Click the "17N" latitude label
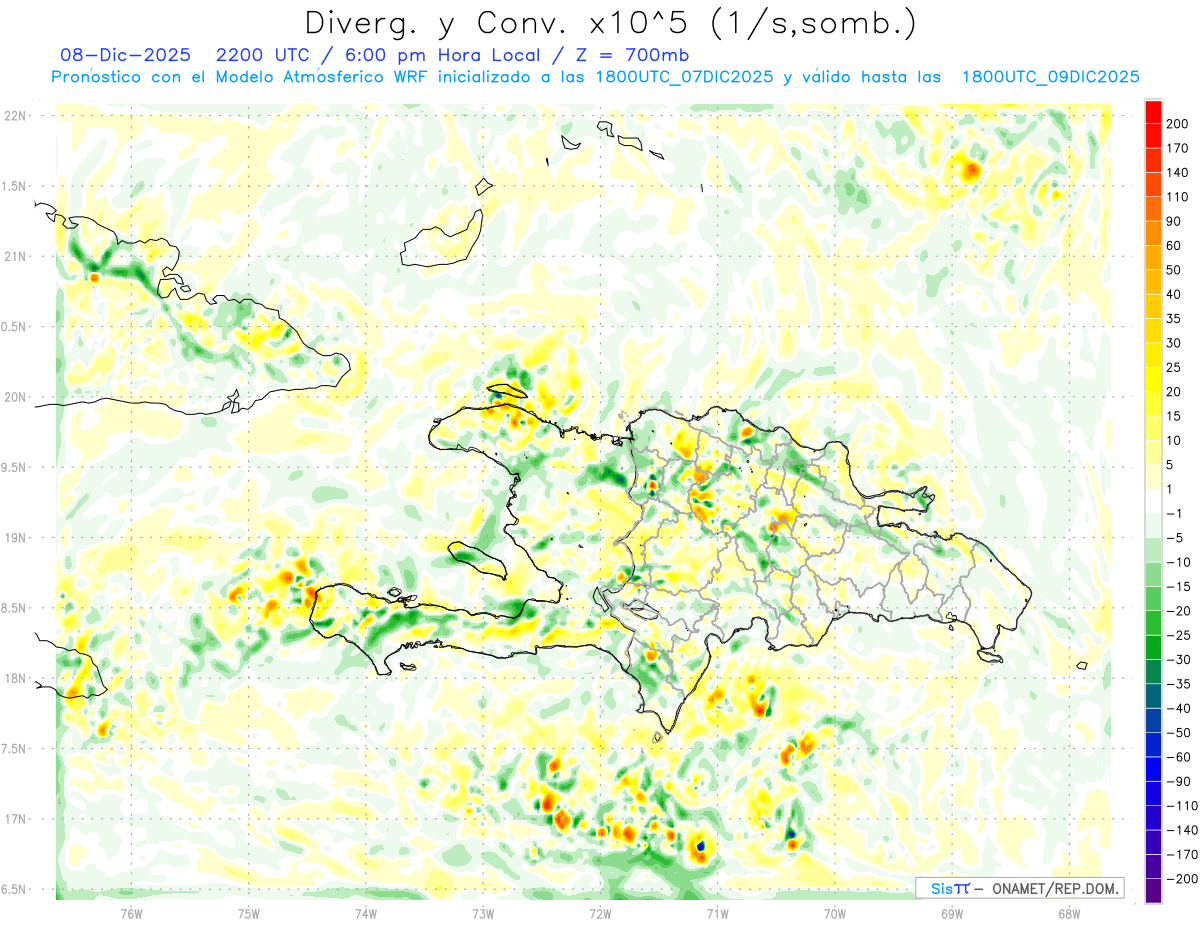 [x=14, y=819]
